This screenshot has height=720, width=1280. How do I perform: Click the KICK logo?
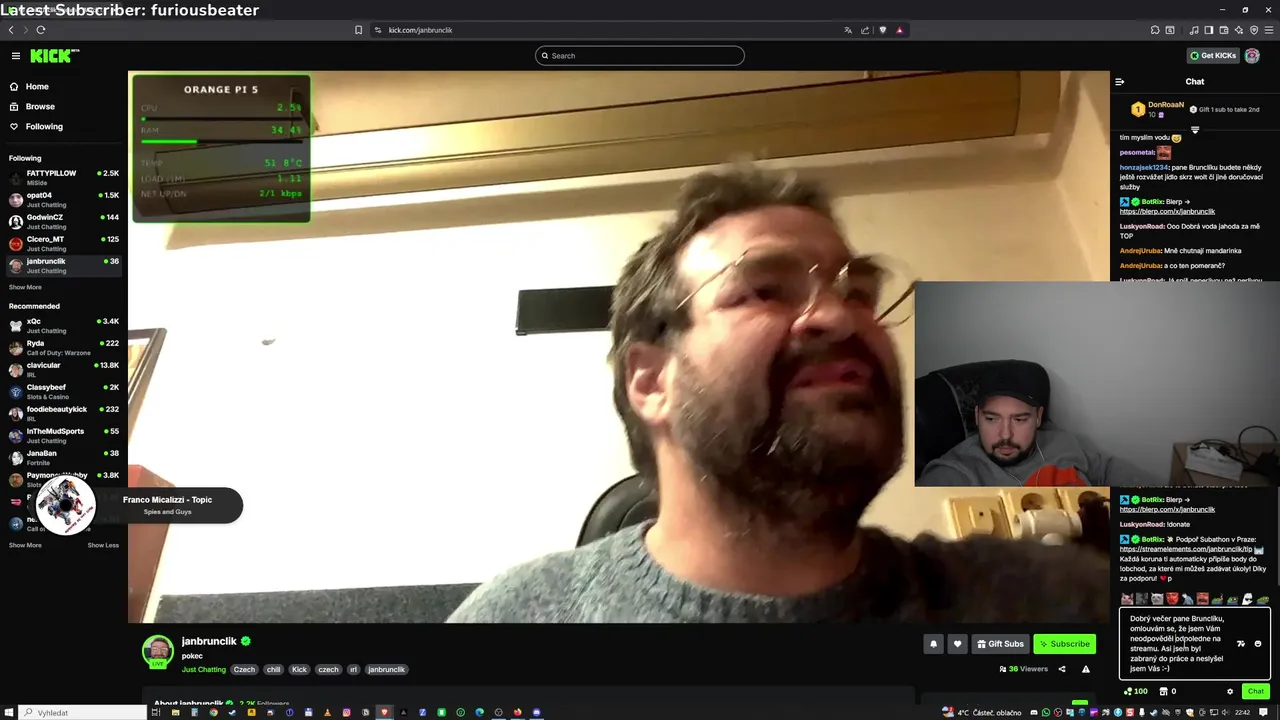coord(53,56)
